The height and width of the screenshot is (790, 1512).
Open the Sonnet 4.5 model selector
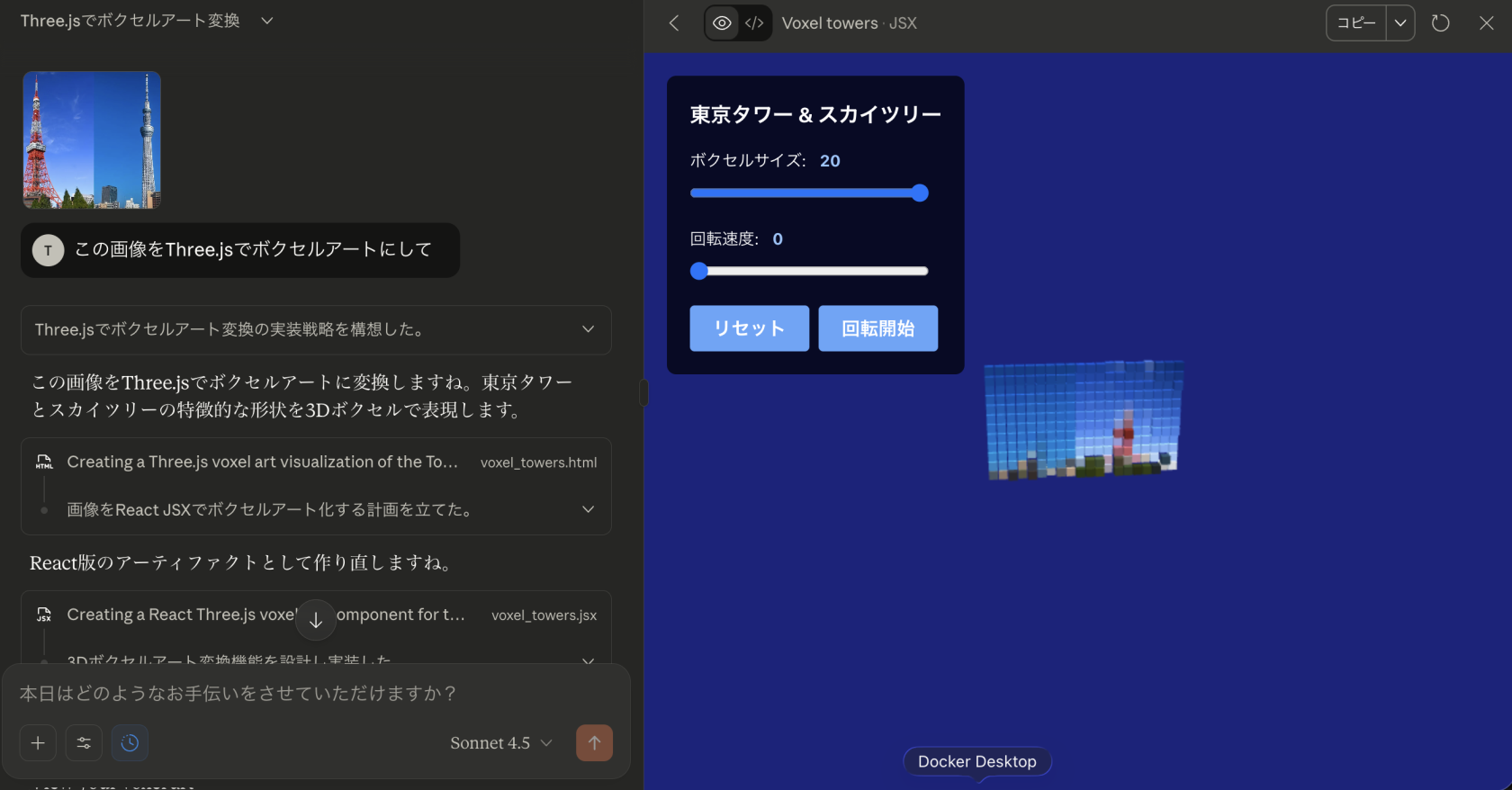[500, 743]
